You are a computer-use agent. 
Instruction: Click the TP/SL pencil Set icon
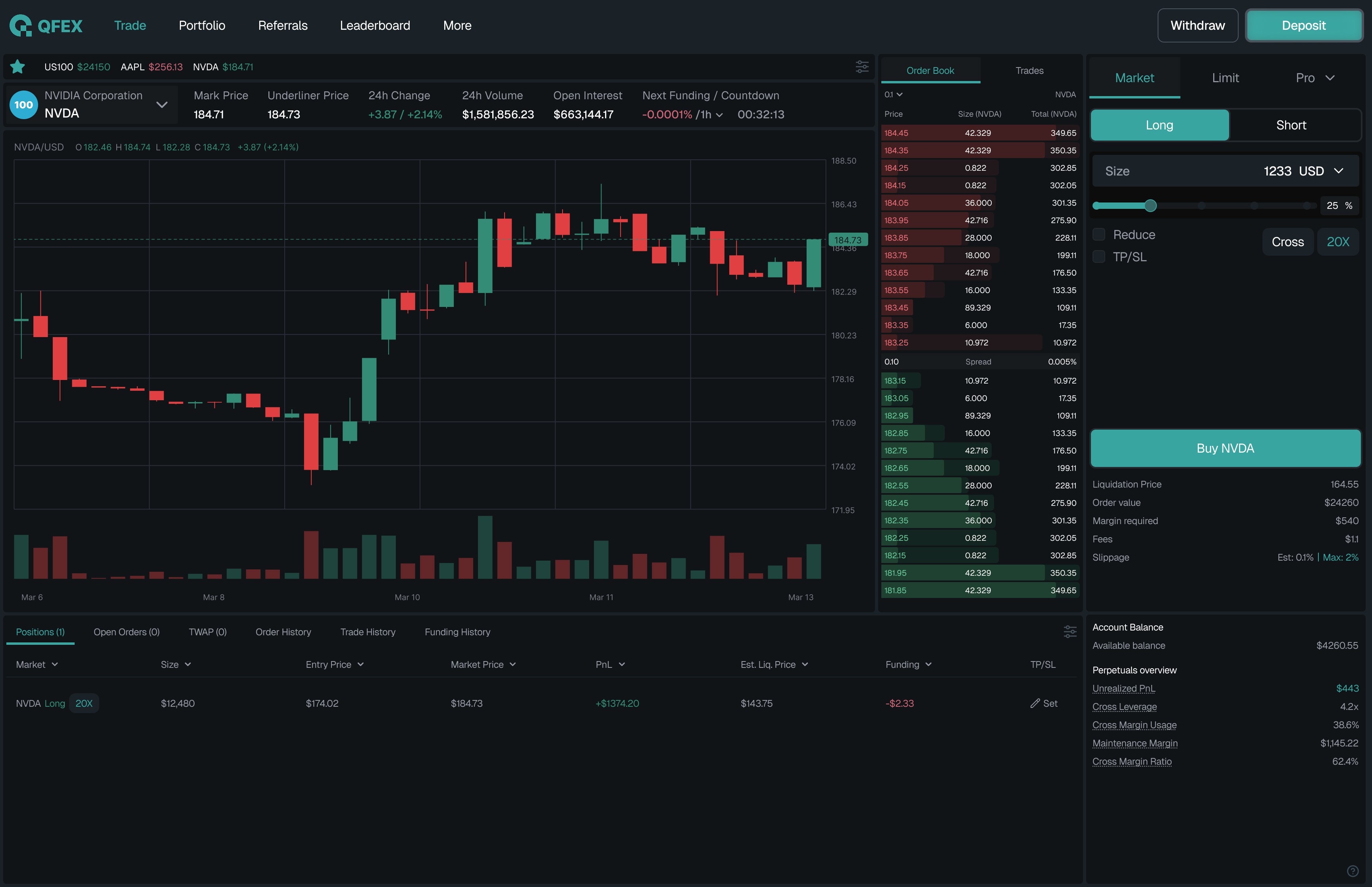pos(1035,703)
